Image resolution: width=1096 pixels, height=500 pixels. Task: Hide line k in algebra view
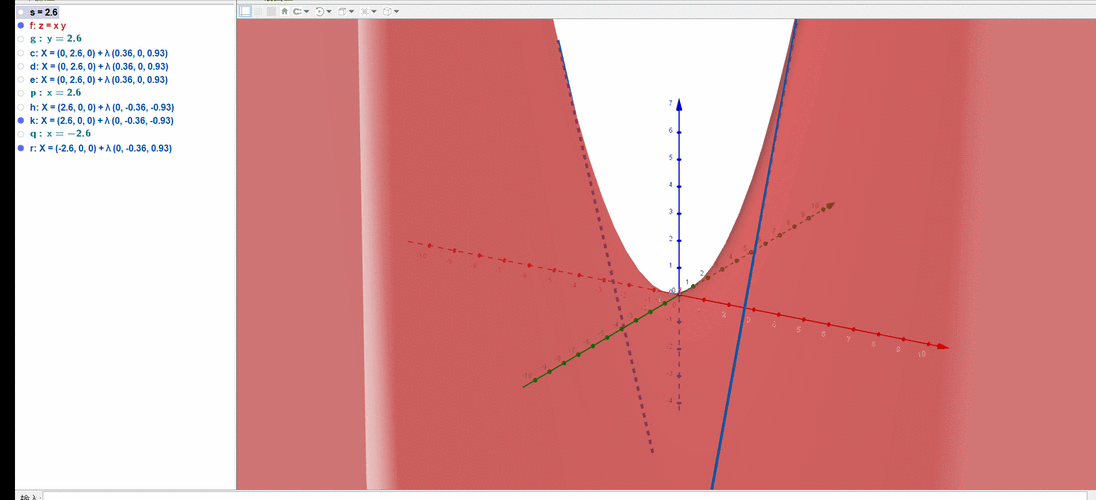click(21, 120)
